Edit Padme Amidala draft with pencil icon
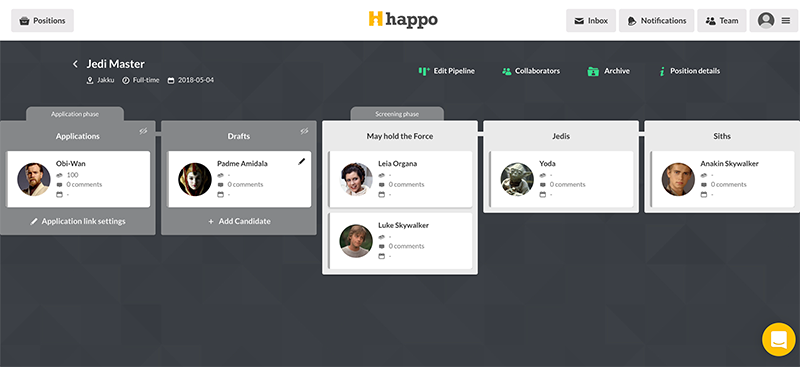Viewport: 800px width, 367px height. [x=302, y=162]
